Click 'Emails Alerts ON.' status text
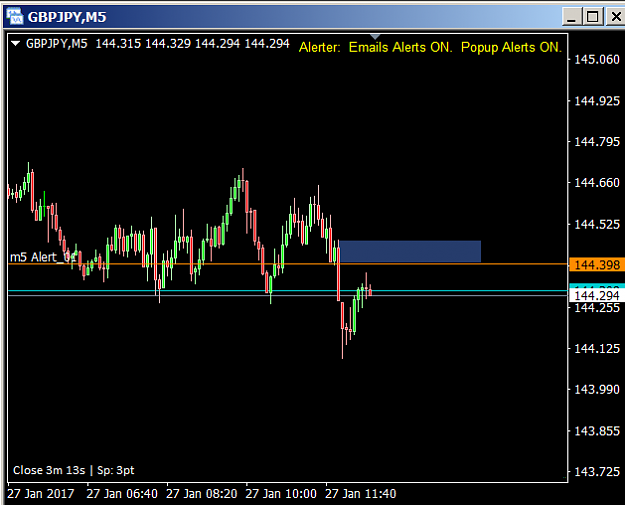Screen dimensions: 625x505 click(x=401, y=47)
